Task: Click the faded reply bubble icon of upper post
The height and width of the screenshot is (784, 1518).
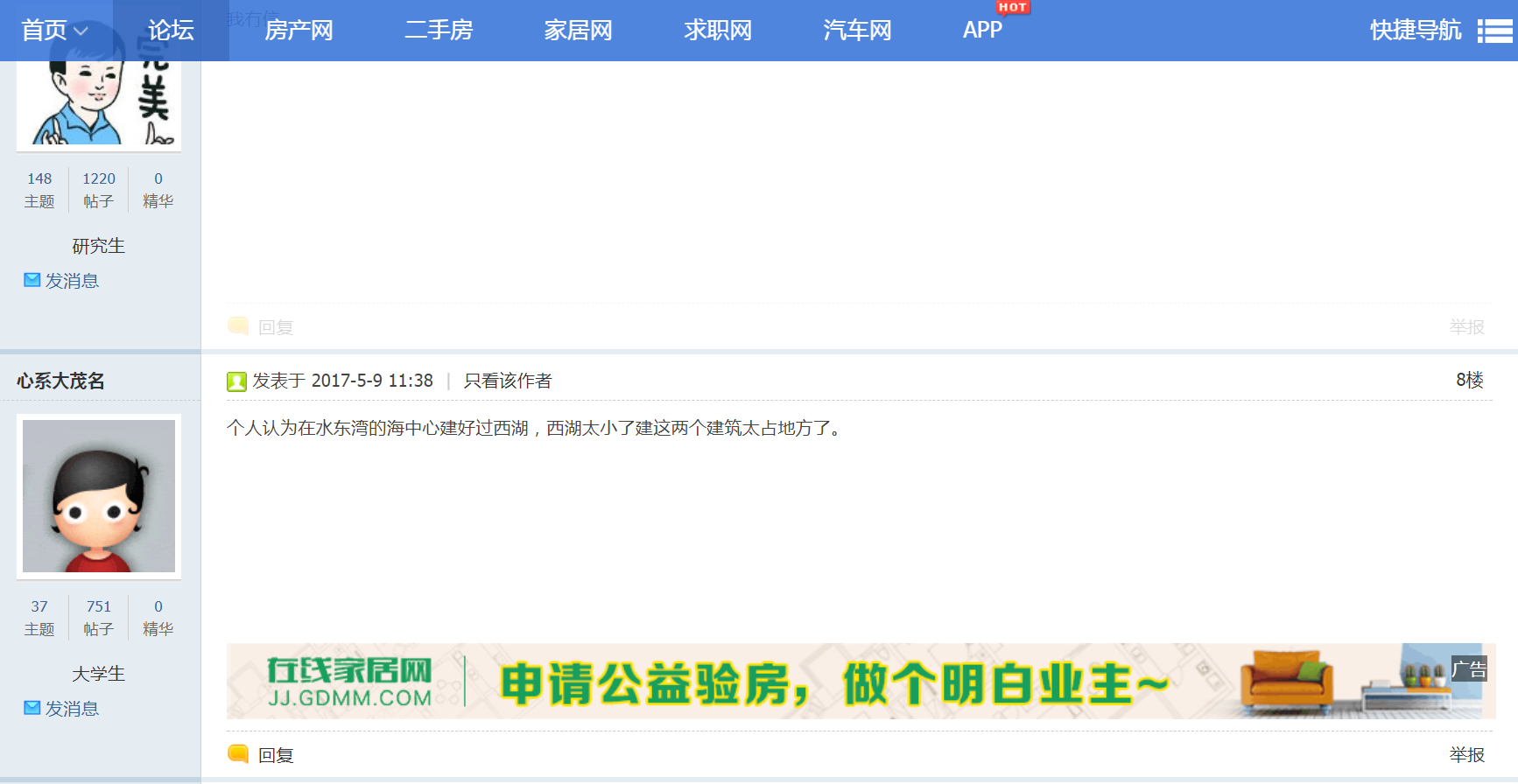Action: (x=237, y=325)
